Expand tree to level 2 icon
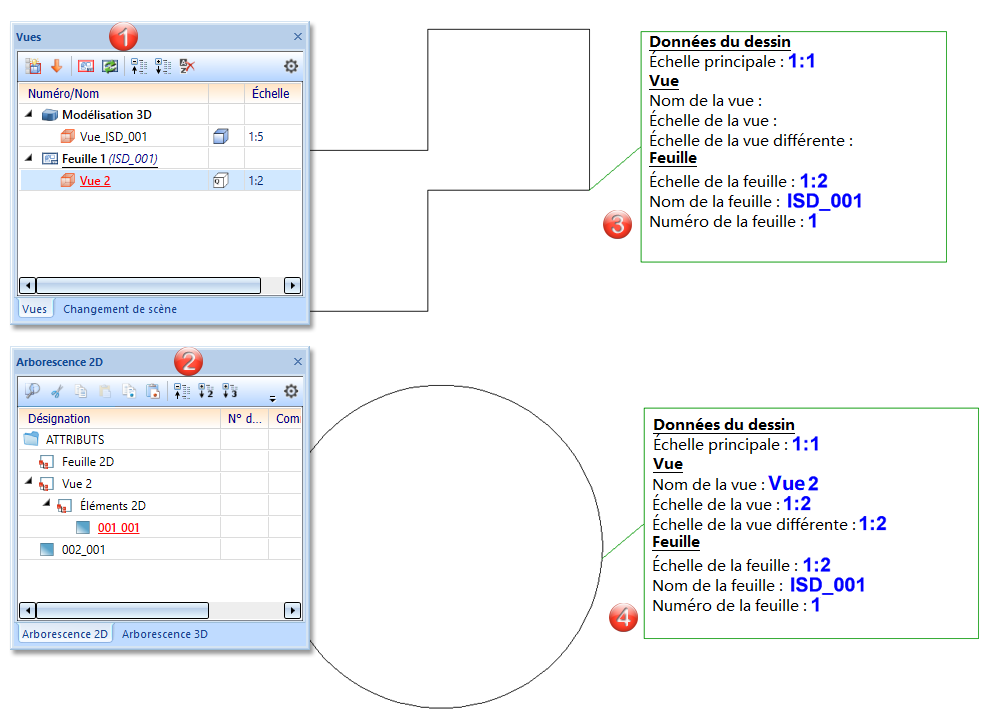Viewport: 1000px width, 726px height. coord(205,390)
